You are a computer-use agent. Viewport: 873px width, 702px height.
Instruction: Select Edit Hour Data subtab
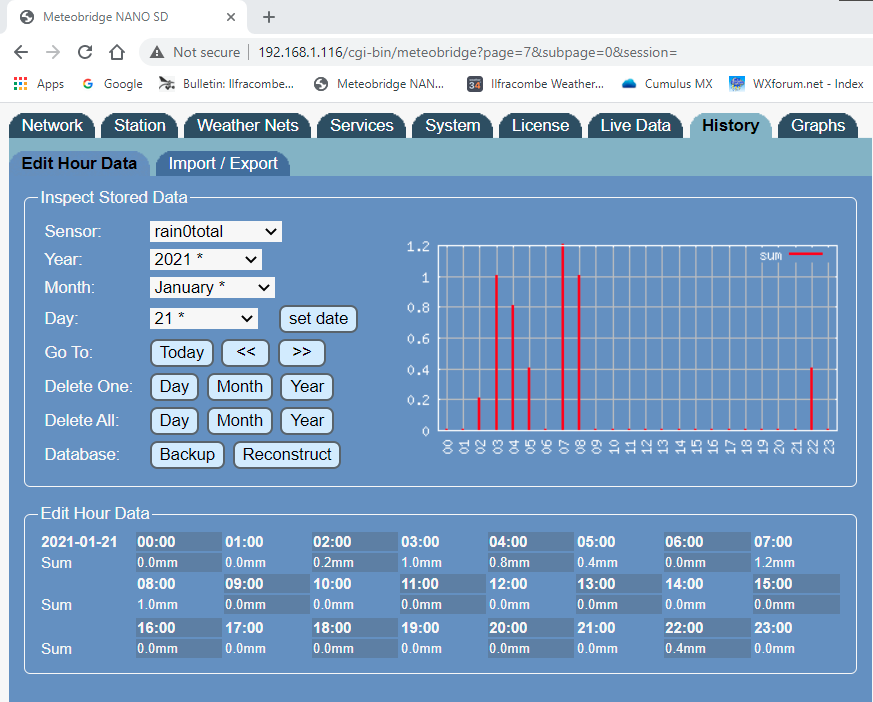pos(79,163)
